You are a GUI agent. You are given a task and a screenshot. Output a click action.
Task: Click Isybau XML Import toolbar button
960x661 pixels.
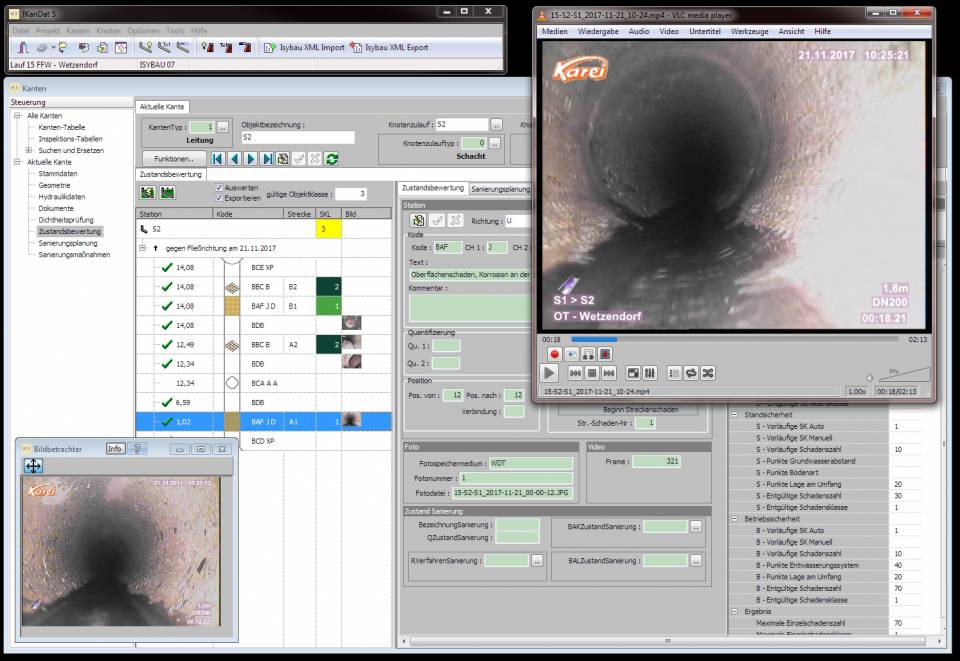click(304, 47)
